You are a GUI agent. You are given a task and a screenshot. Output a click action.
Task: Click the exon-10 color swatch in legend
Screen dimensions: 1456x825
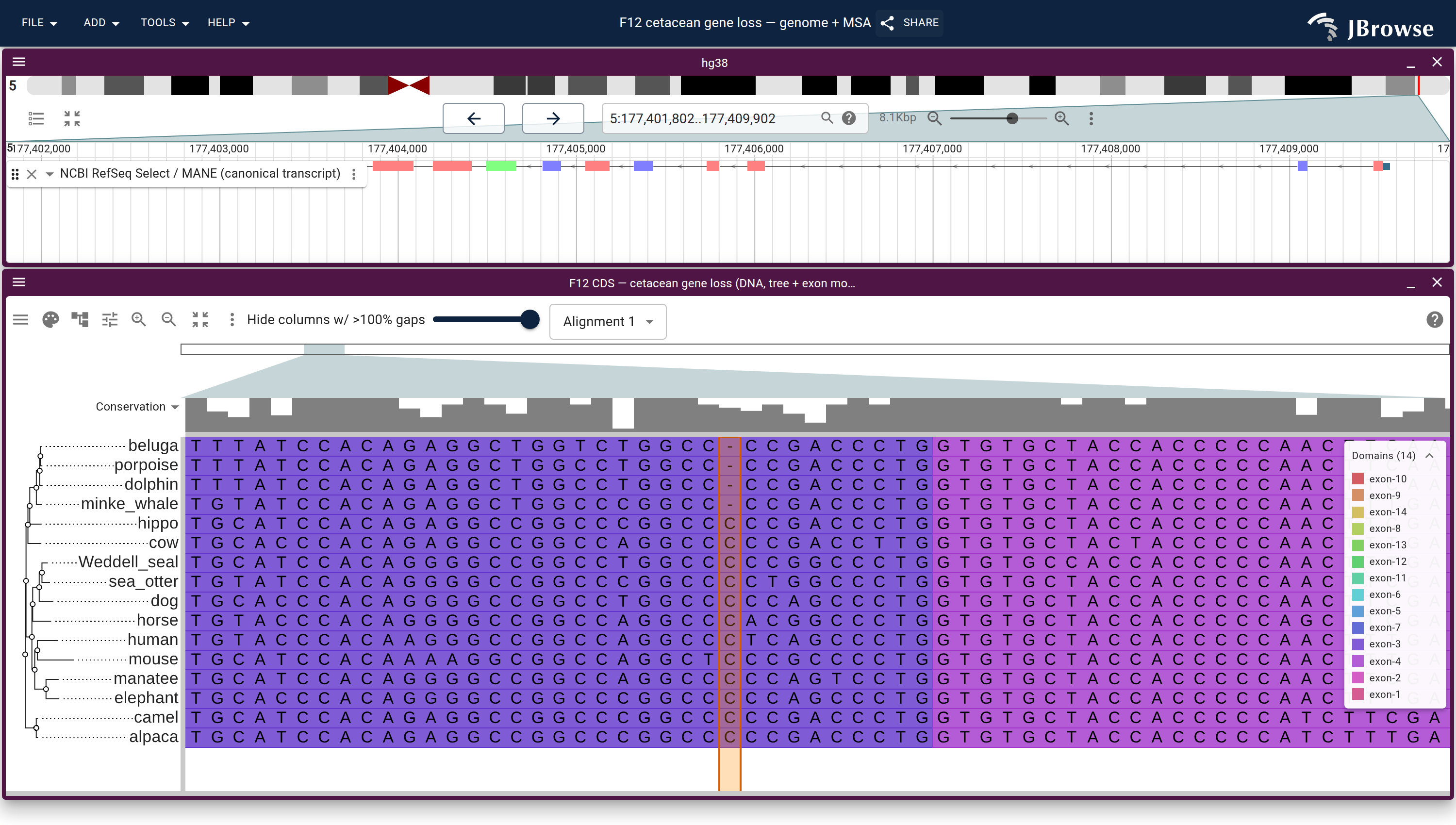tap(1358, 479)
